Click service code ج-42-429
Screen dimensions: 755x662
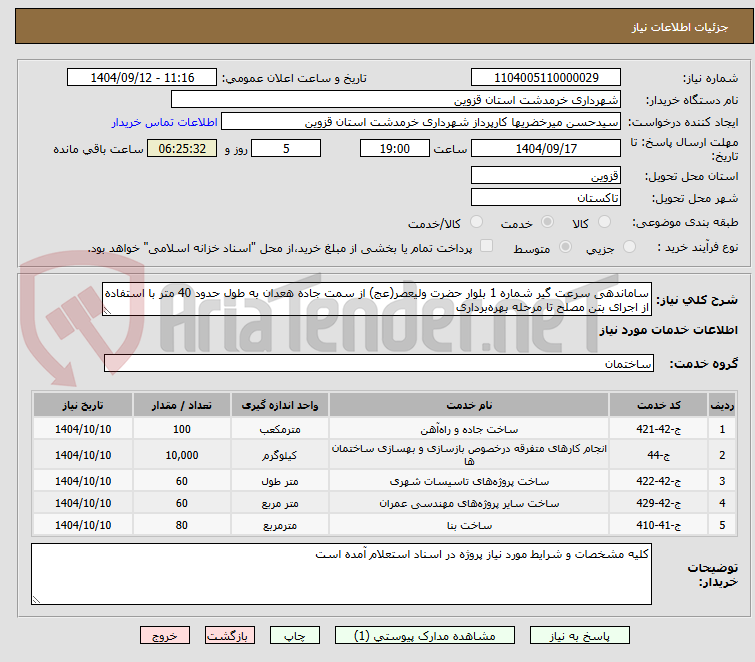(x=658, y=503)
